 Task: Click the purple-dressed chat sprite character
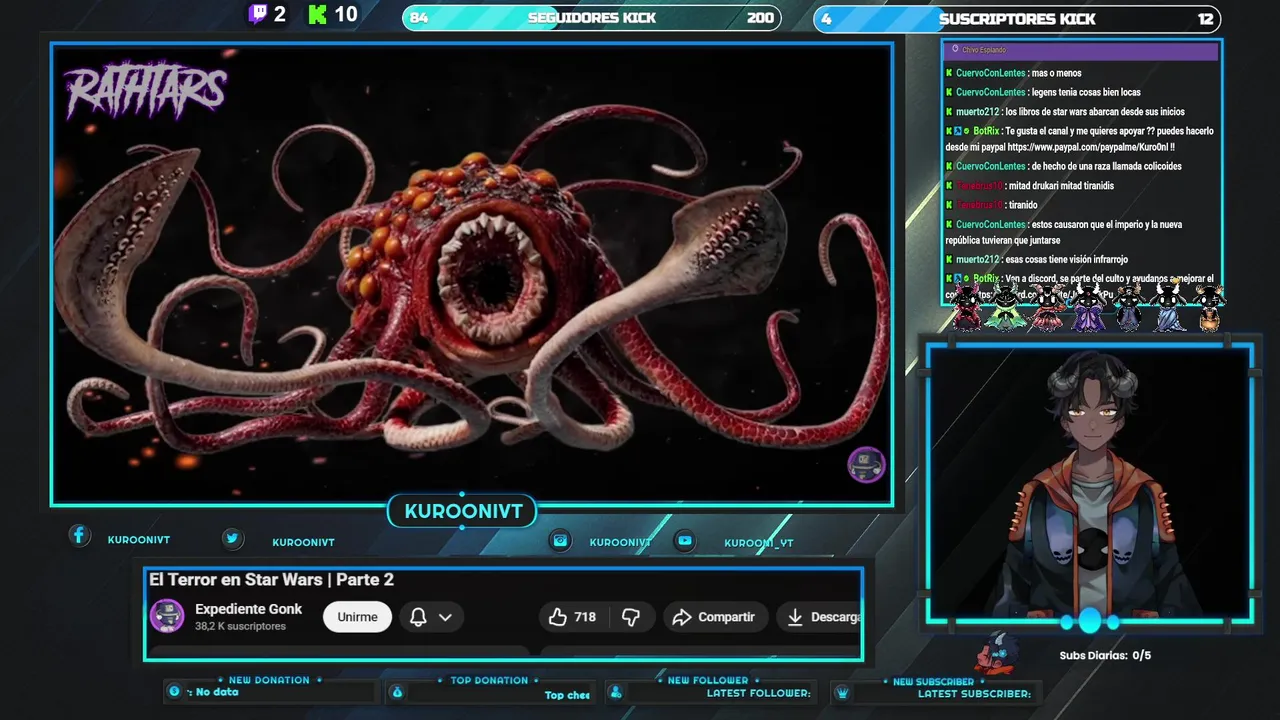click(x=1088, y=307)
